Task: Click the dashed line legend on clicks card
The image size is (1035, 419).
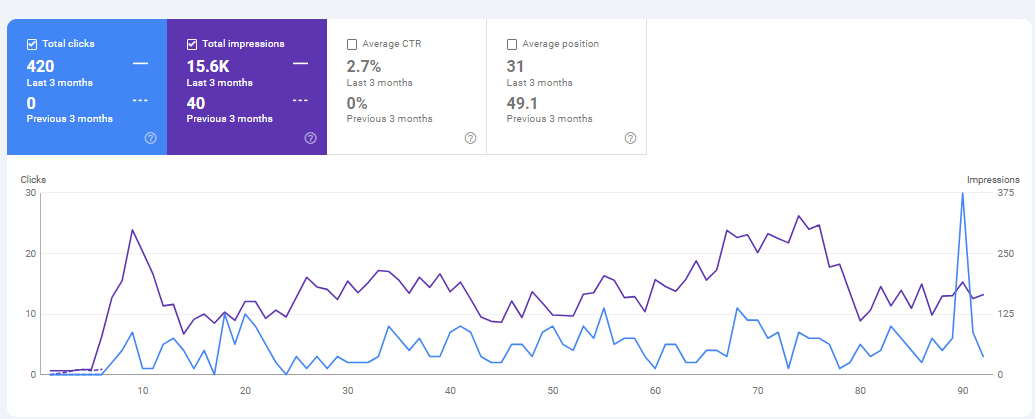Action: click(x=141, y=100)
